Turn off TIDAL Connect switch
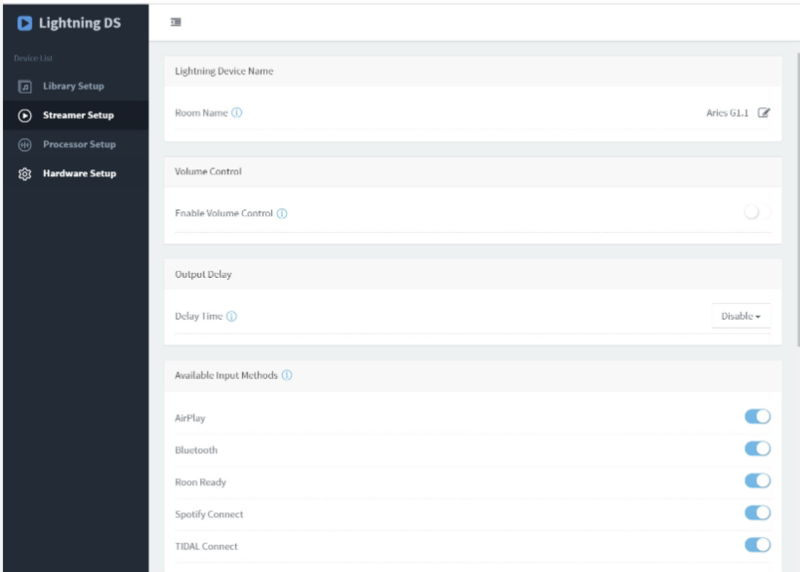Viewport: 800px width, 572px height. [757, 545]
